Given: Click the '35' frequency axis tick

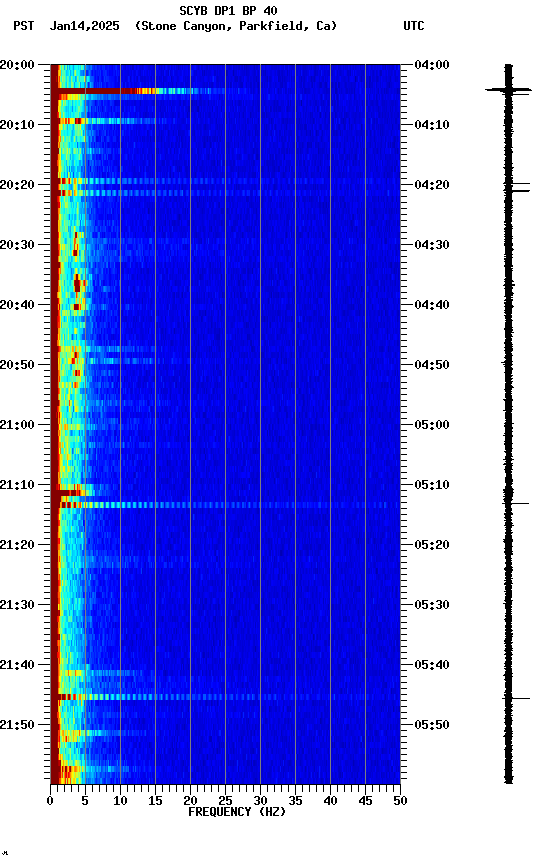Looking at the screenshot, I should 295,801.
